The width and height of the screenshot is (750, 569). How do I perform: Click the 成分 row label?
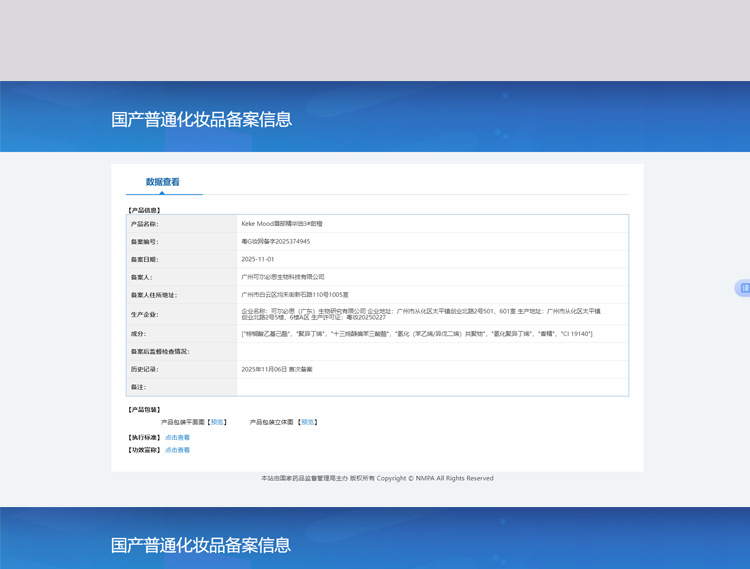tap(138, 334)
